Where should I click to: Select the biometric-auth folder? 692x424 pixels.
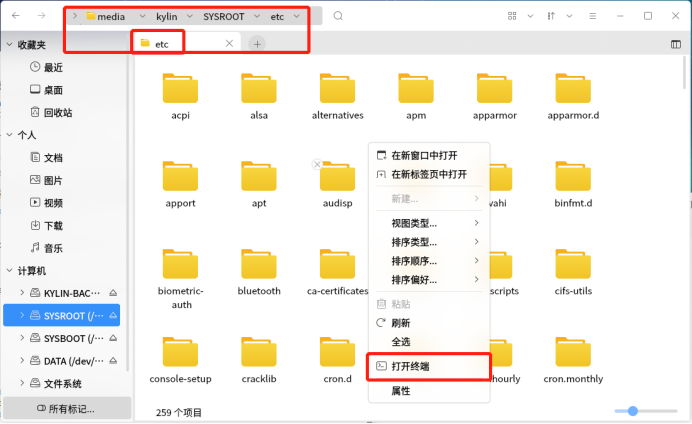pyautogui.click(x=181, y=279)
